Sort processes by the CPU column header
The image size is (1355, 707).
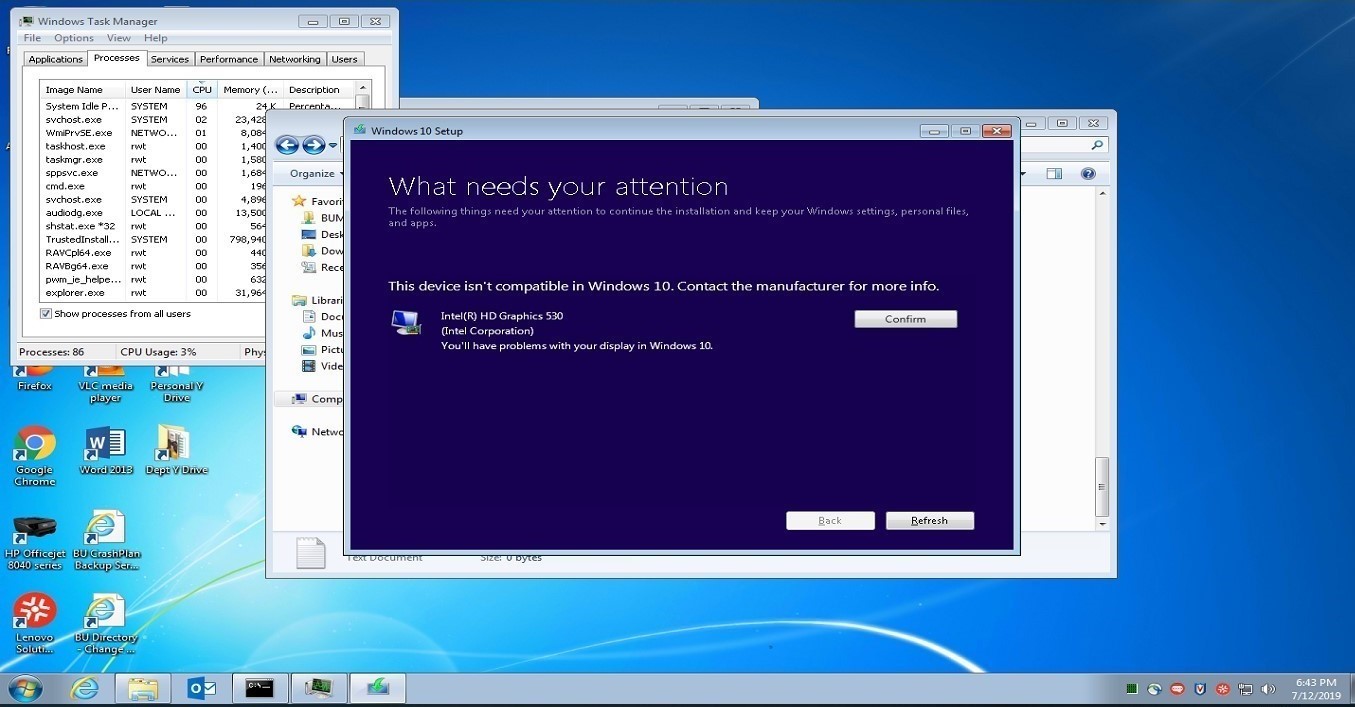202,89
